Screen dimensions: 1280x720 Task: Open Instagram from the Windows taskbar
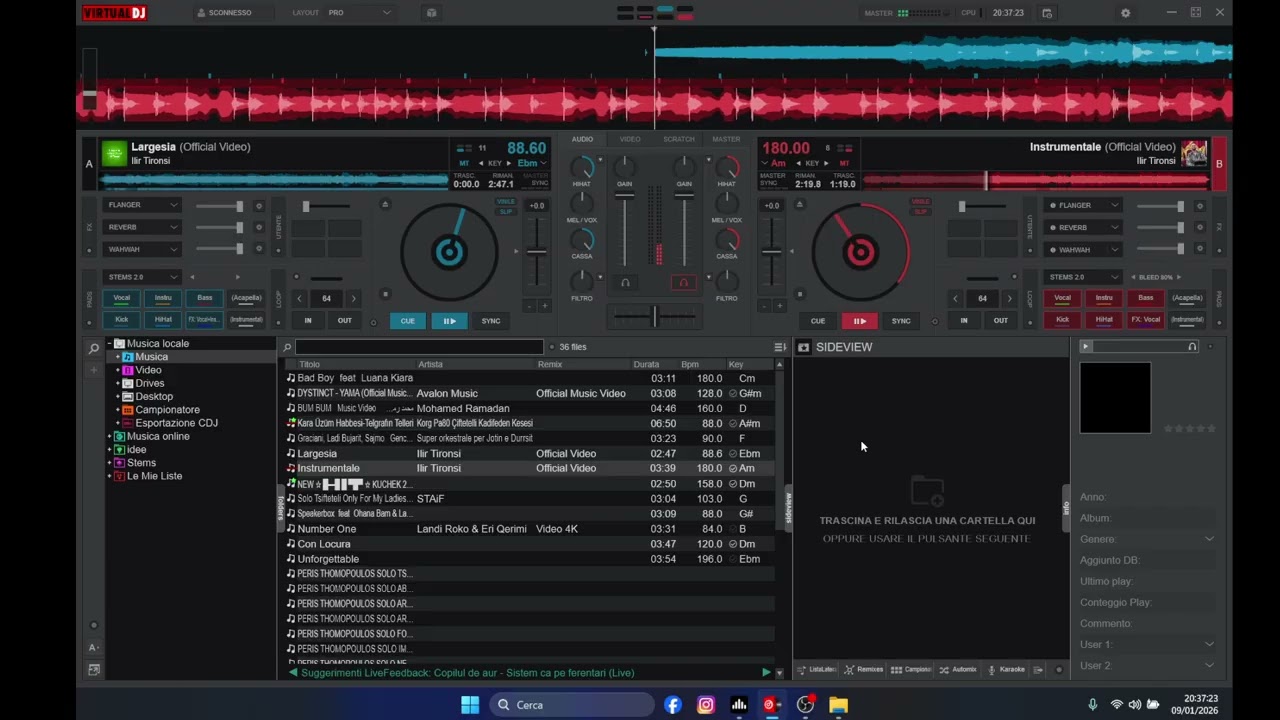click(706, 705)
